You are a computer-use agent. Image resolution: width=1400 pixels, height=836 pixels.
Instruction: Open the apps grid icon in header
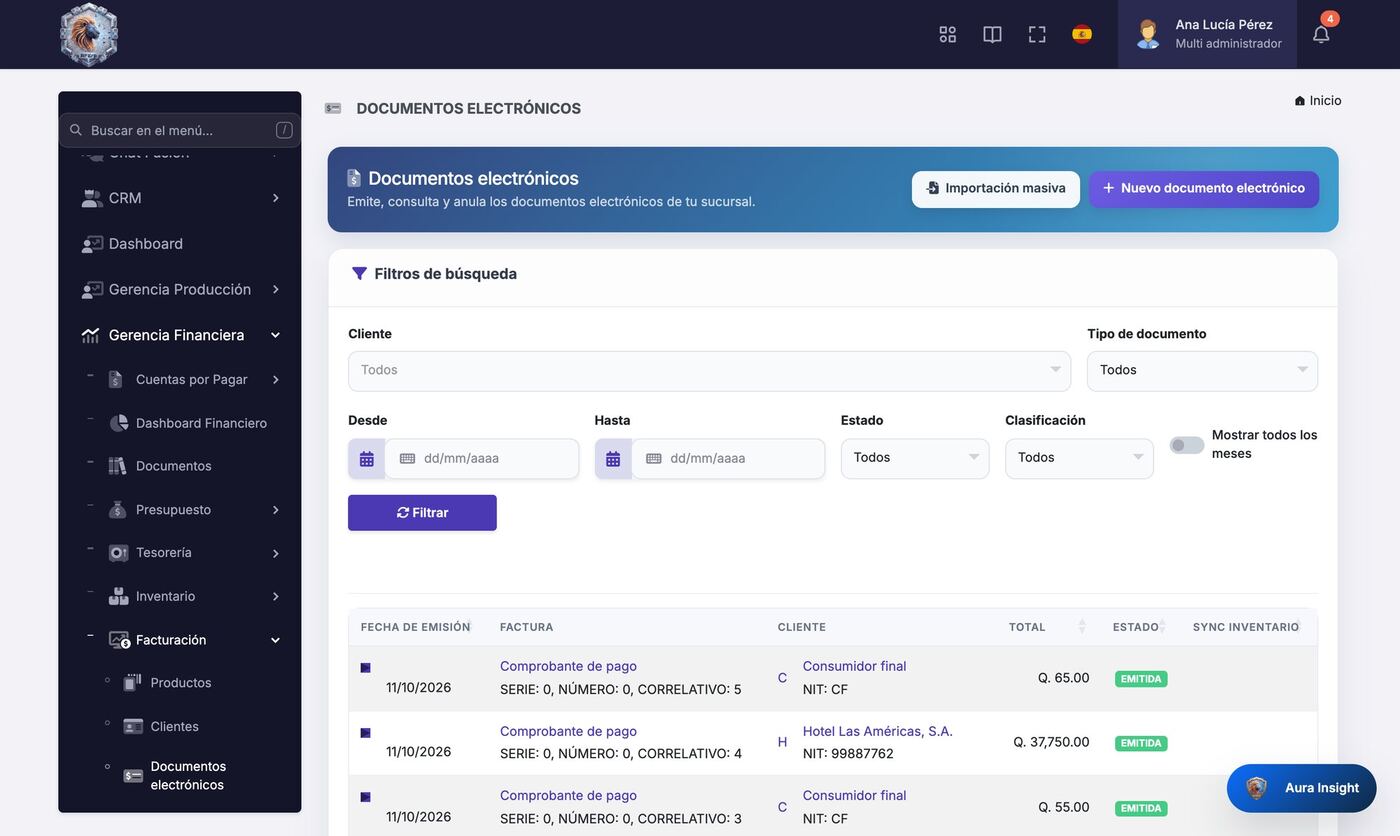[947, 34]
